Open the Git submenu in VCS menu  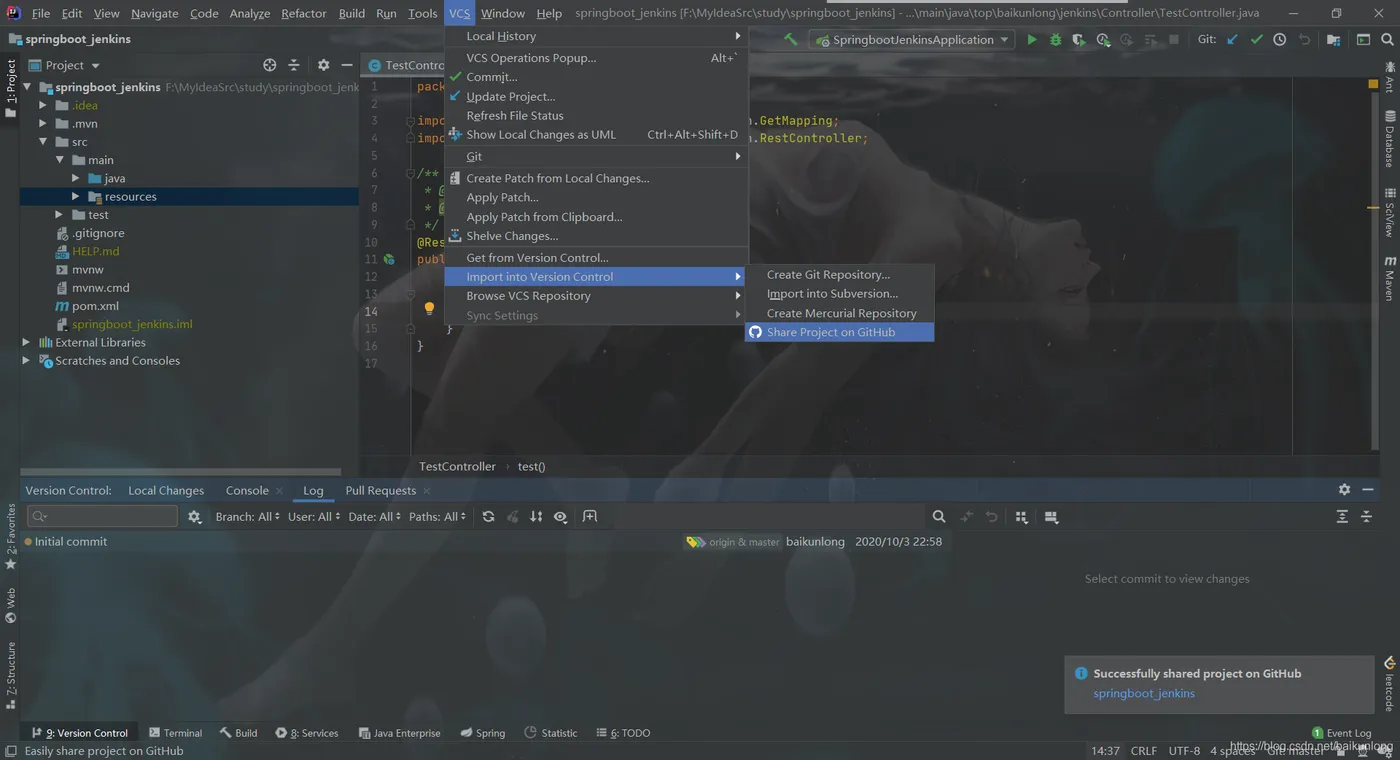(x=596, y=156)
